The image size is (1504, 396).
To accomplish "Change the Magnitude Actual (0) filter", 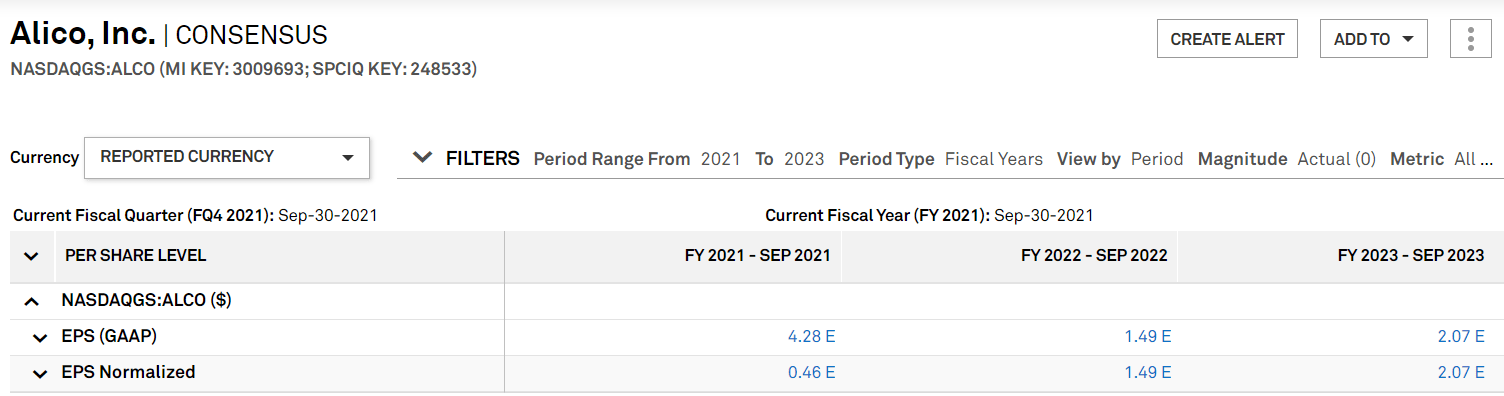I will click(1337, 159).
